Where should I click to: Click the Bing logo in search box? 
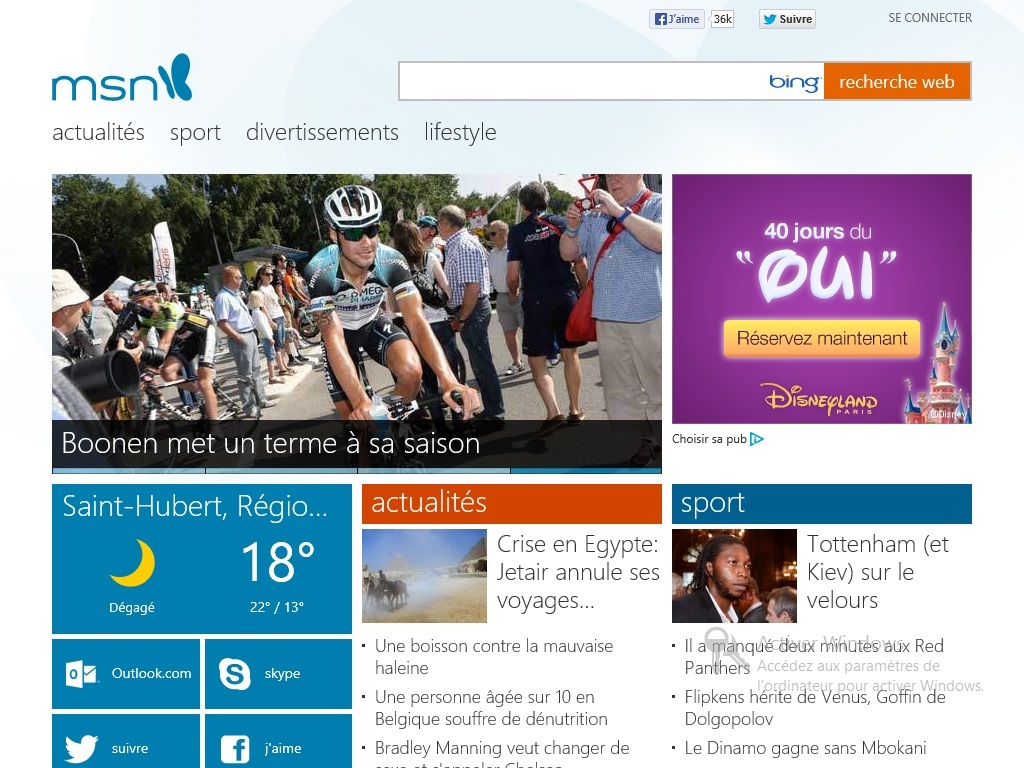pyautogui.click(x=793, y=82)
